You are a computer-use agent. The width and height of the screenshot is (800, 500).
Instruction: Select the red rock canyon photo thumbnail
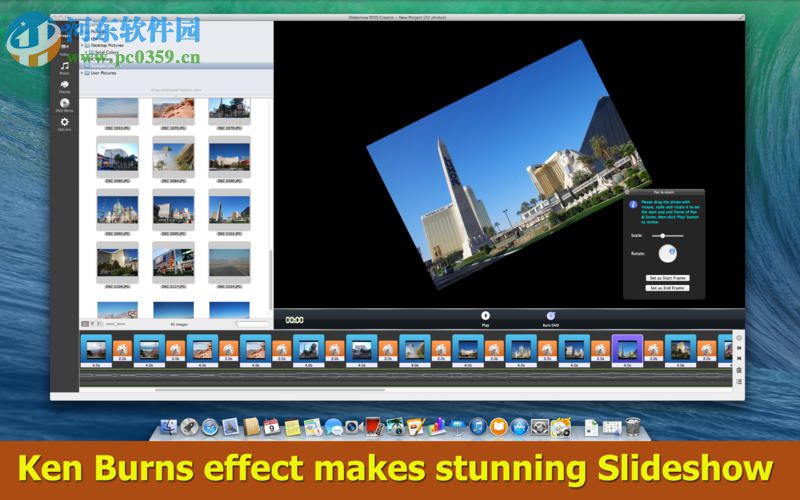coord(173,109)
